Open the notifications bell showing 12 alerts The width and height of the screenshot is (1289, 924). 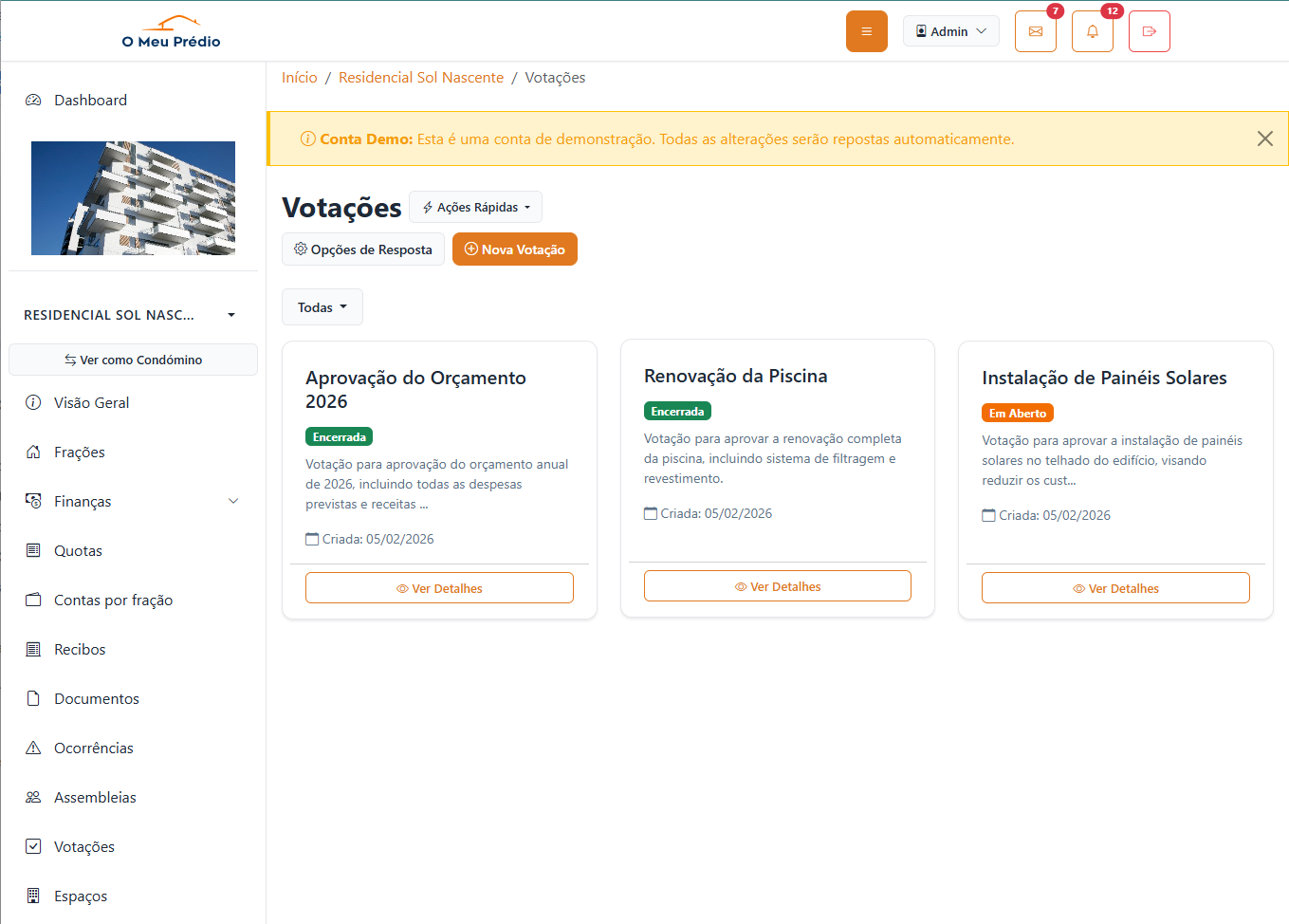coord(1092,31)
